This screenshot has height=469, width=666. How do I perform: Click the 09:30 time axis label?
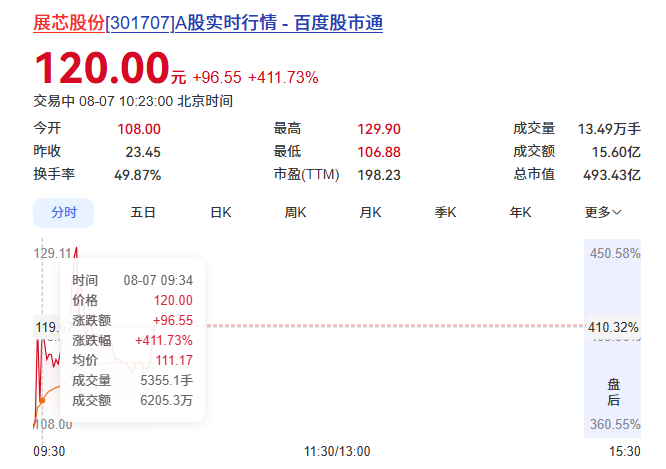[x=49, y=451]
